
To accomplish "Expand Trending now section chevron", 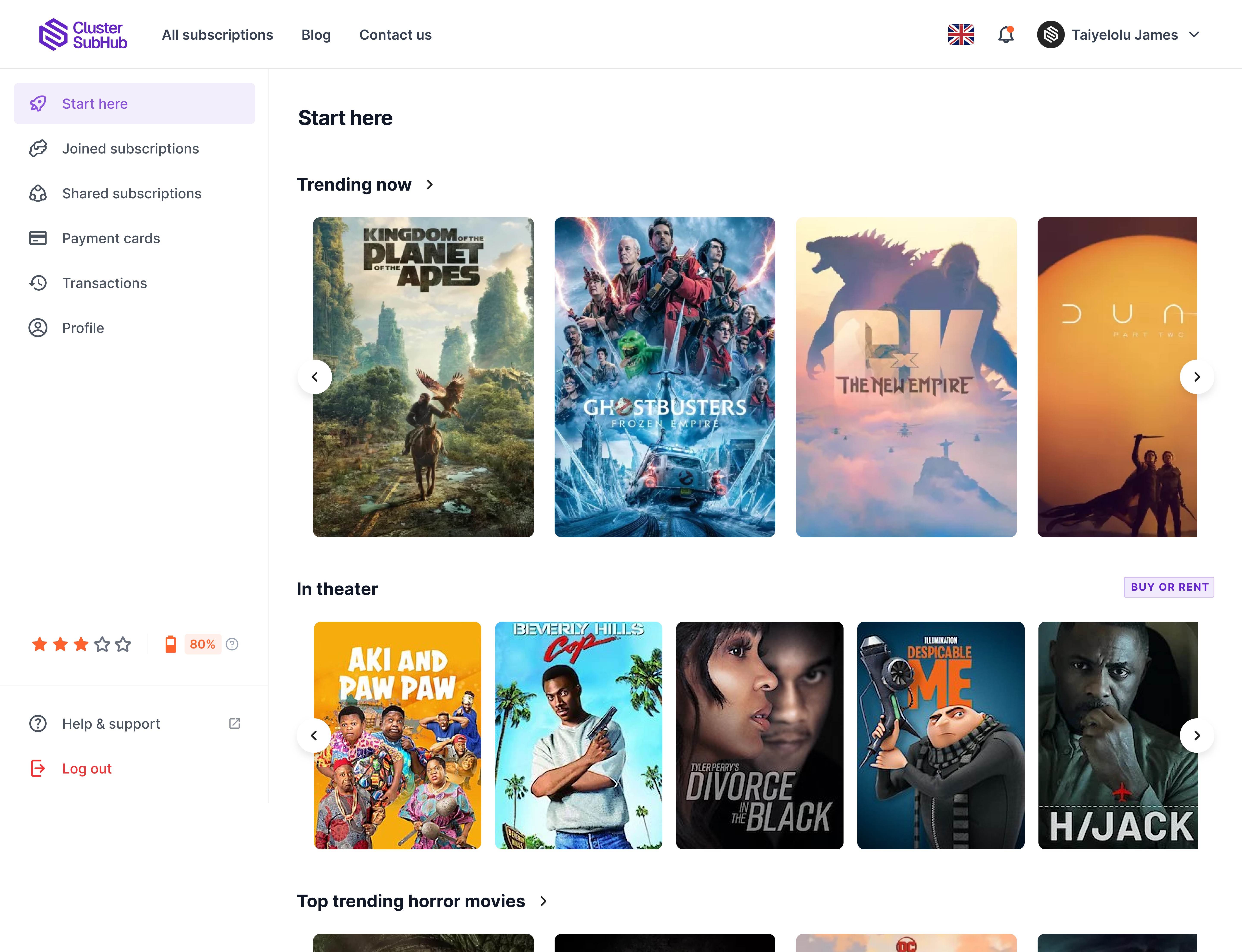I will (430, 185).
